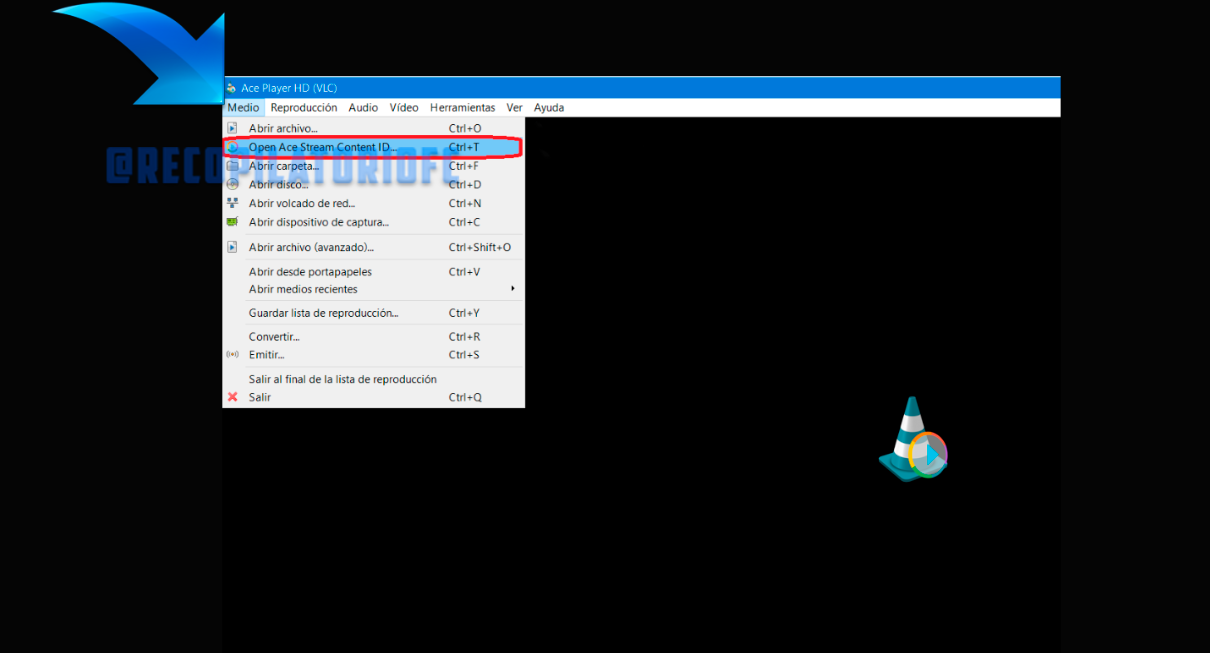Click the VLC cone logo in video area
1210x653 pixels.
(x=913, y=439)
